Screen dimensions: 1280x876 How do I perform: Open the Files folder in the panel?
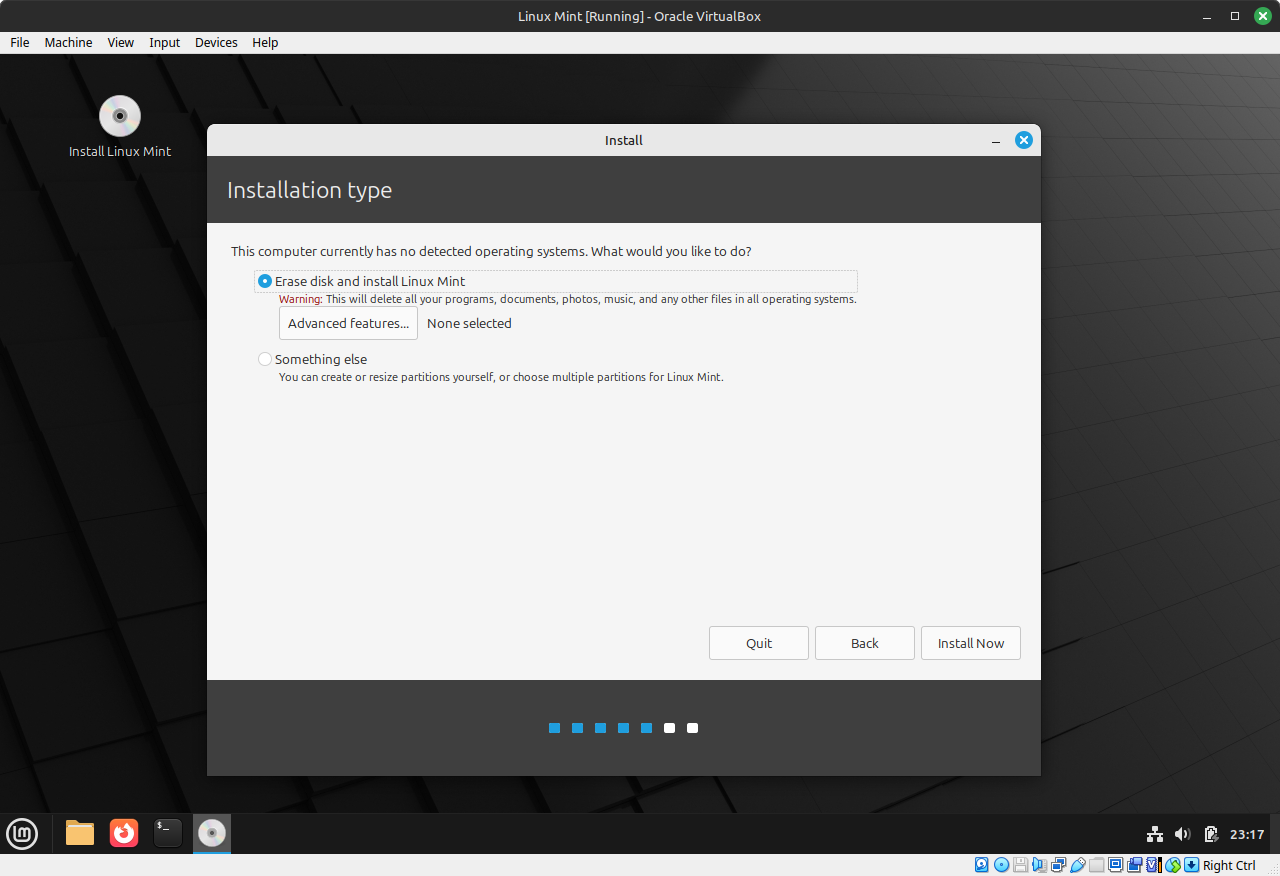80,833
